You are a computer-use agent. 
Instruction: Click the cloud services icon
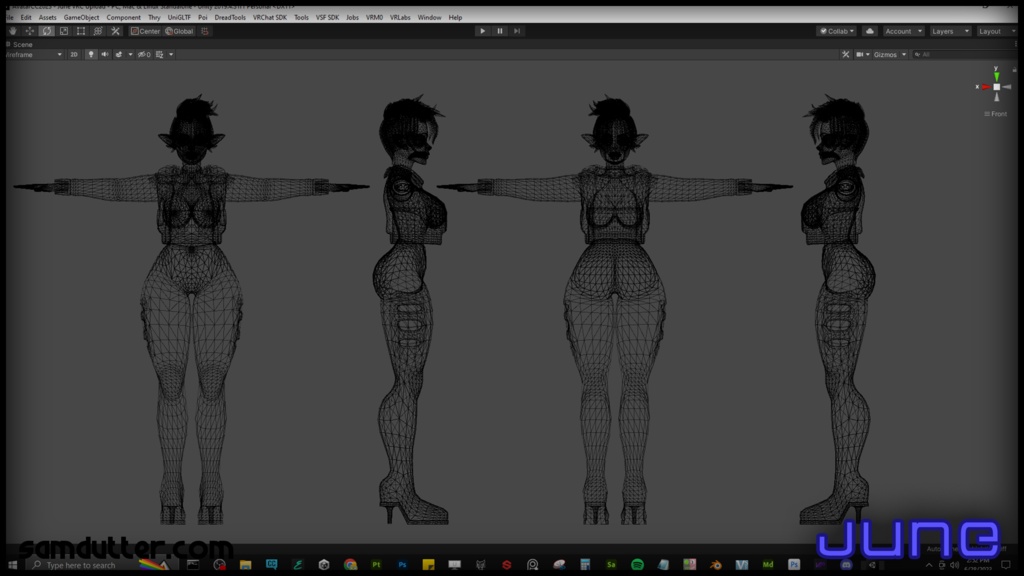tap(869, 31)
